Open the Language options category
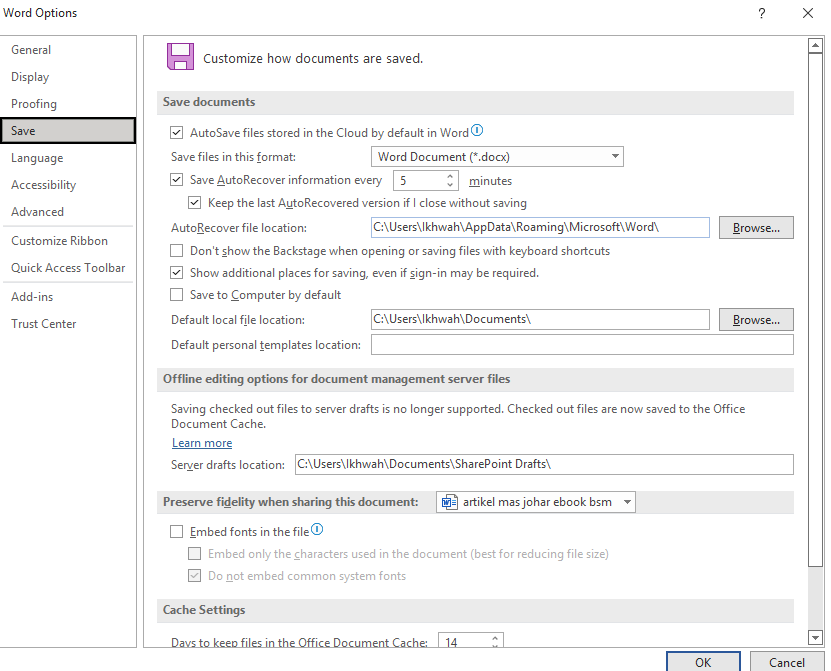The height and width of the screenshot is (671, 831). point(68,158)
